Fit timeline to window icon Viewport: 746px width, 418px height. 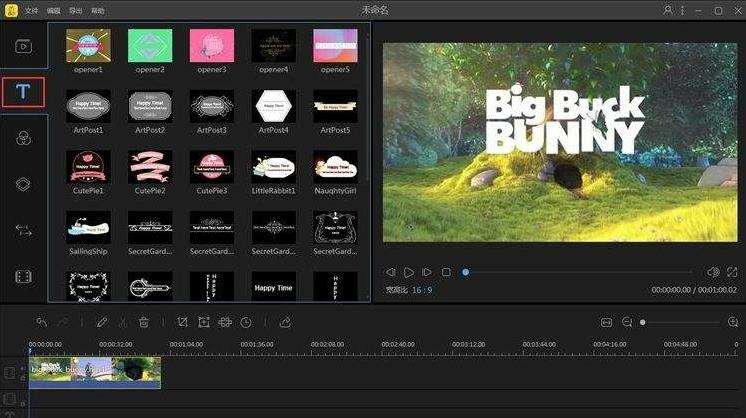coord(606,322)
